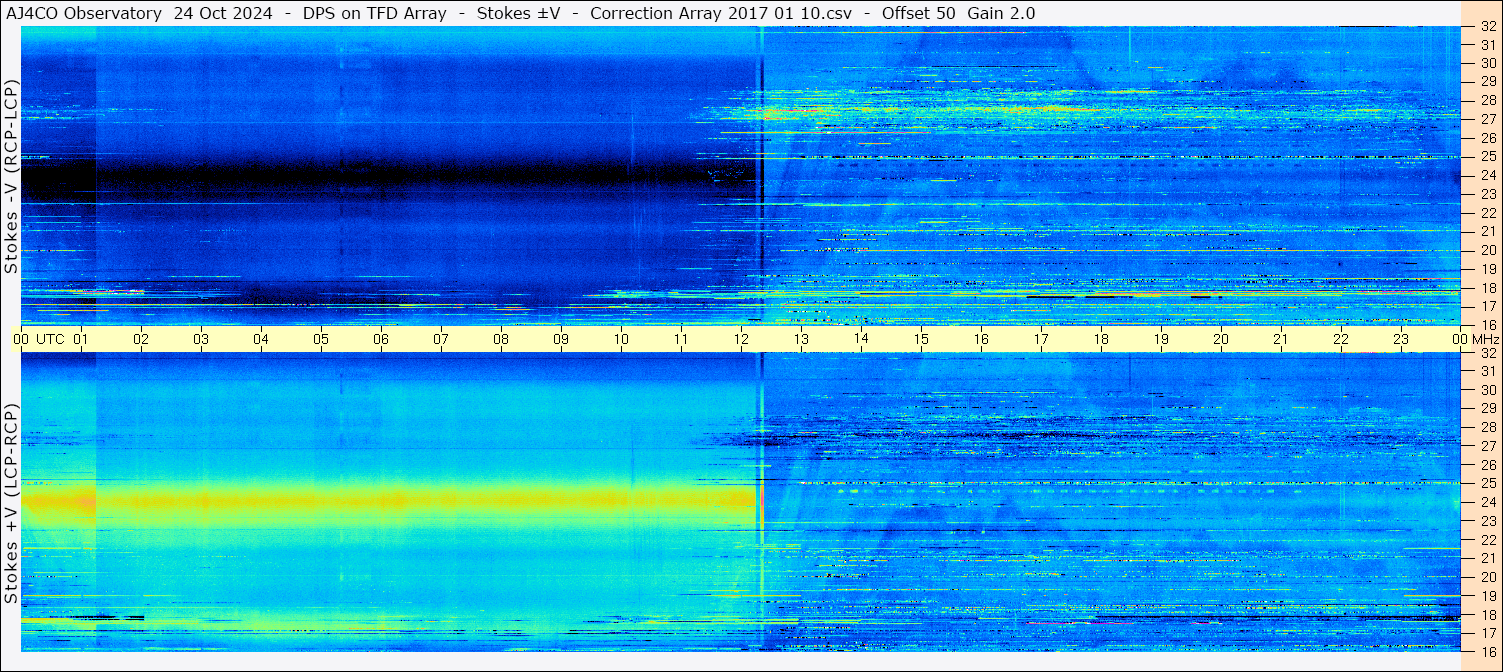This screenshot has width=1503, height=672.
Task: Click the 21 hour marker on time axis
Action: point(1281,339)
